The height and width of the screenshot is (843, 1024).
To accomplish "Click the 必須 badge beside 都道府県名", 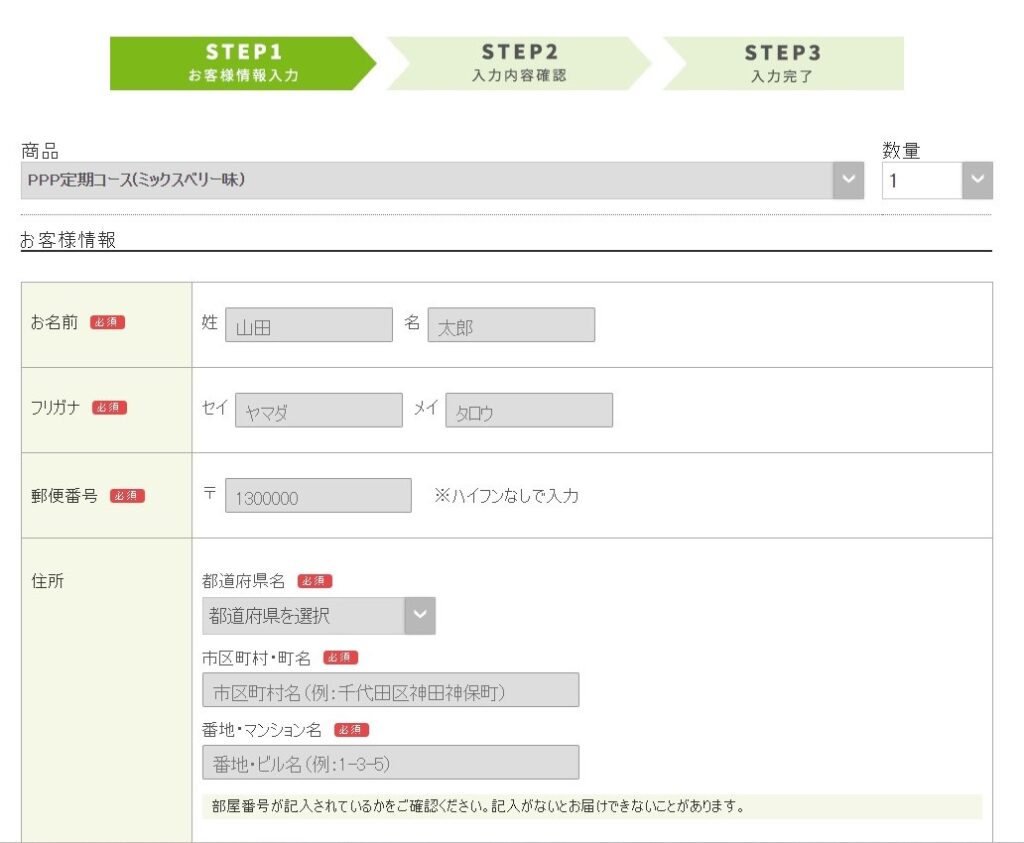I will 315,581.
